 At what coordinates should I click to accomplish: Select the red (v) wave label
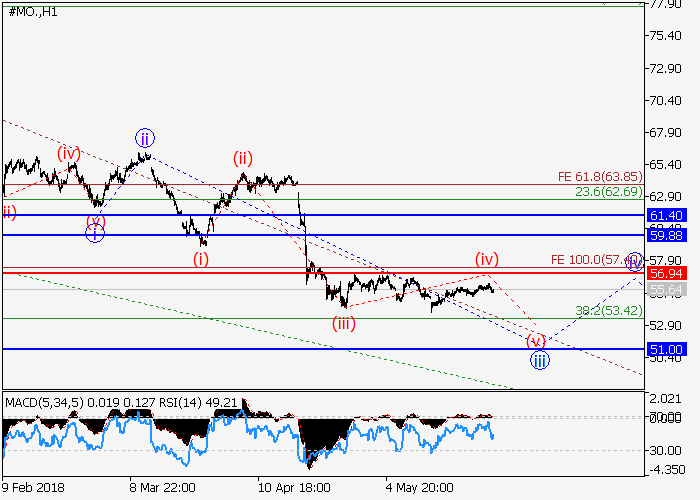pos(536,340)
